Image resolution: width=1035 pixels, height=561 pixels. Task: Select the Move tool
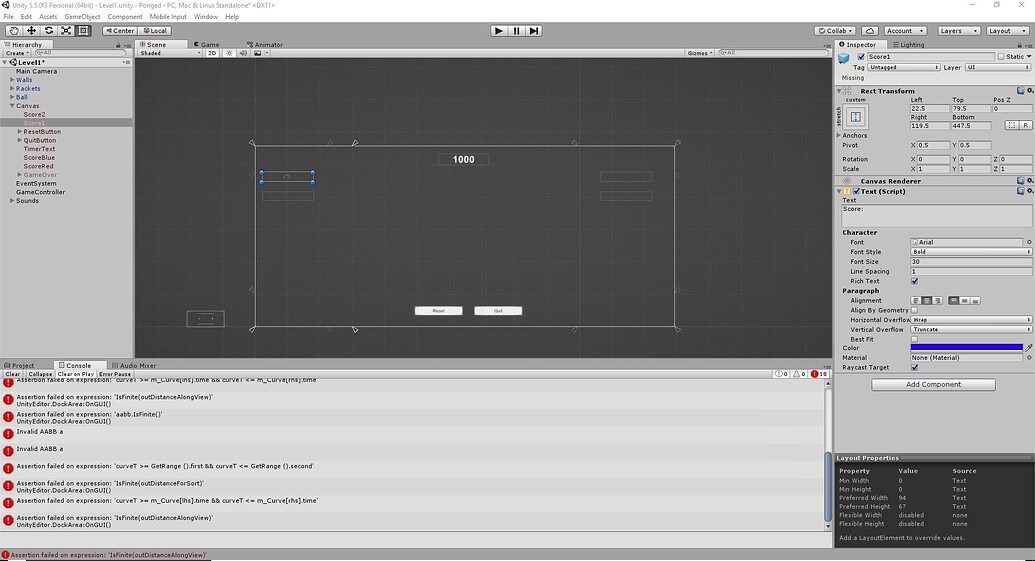tap(31, 30)
